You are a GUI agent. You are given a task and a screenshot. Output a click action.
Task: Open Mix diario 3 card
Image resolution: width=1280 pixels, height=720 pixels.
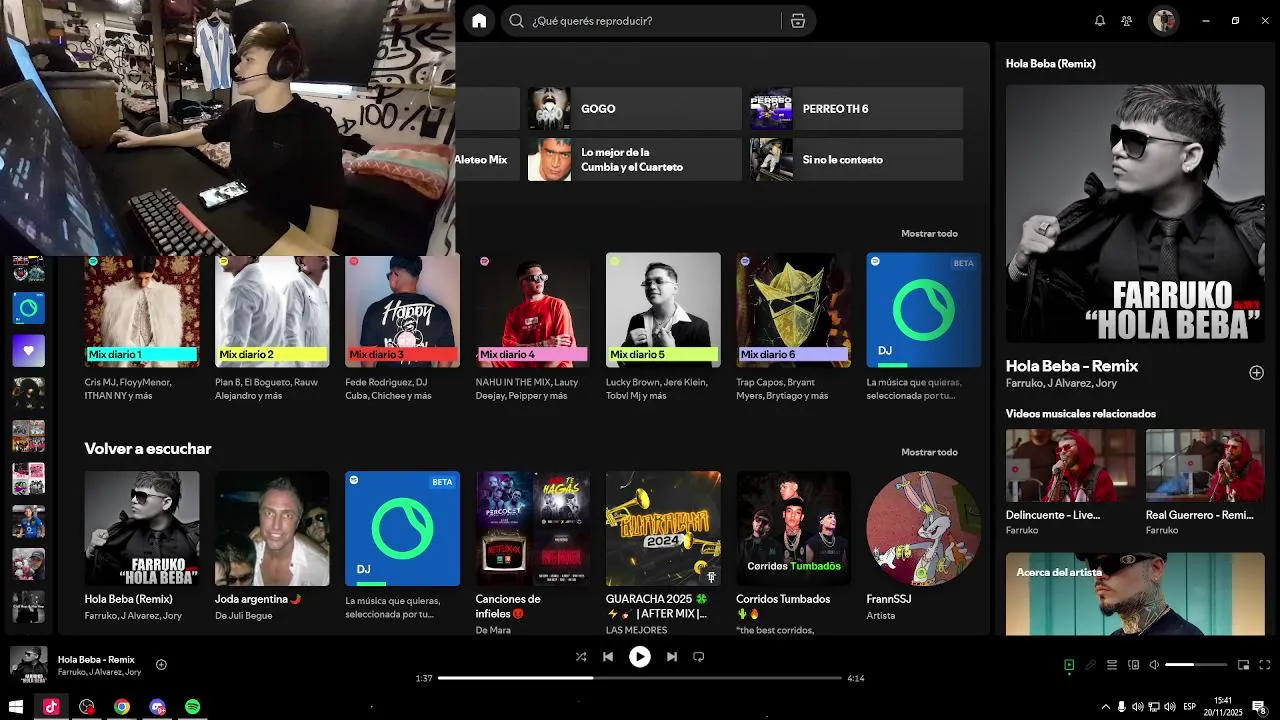point(402,328)
